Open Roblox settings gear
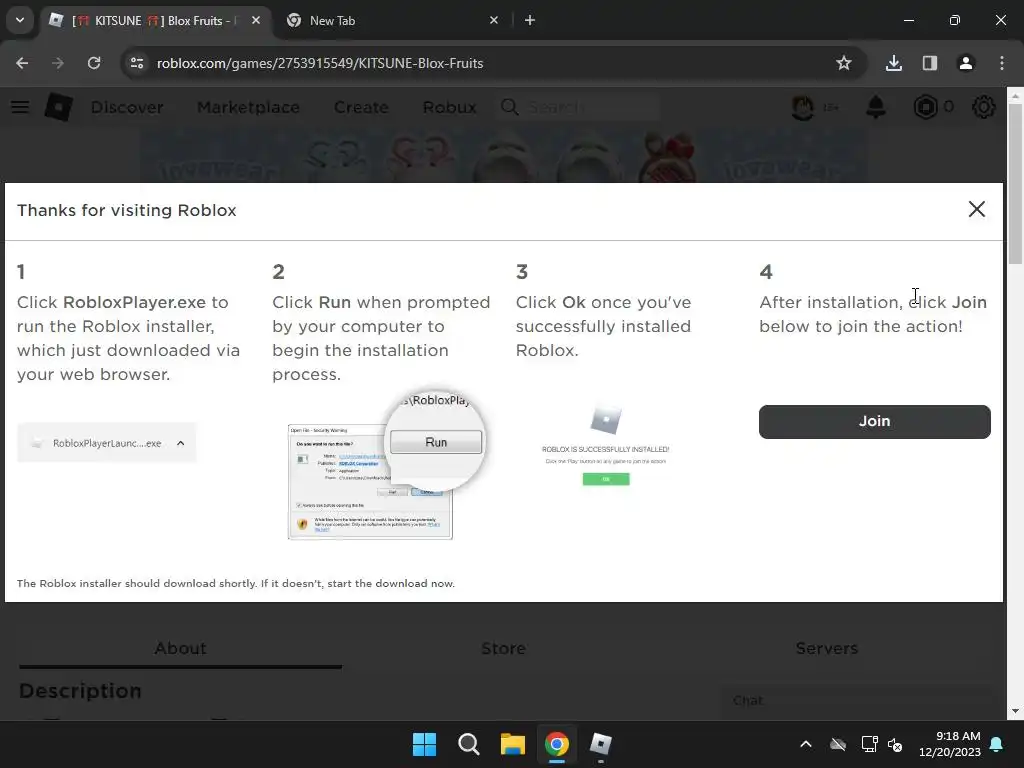1024x768 pixels. (x=984, y=107)
